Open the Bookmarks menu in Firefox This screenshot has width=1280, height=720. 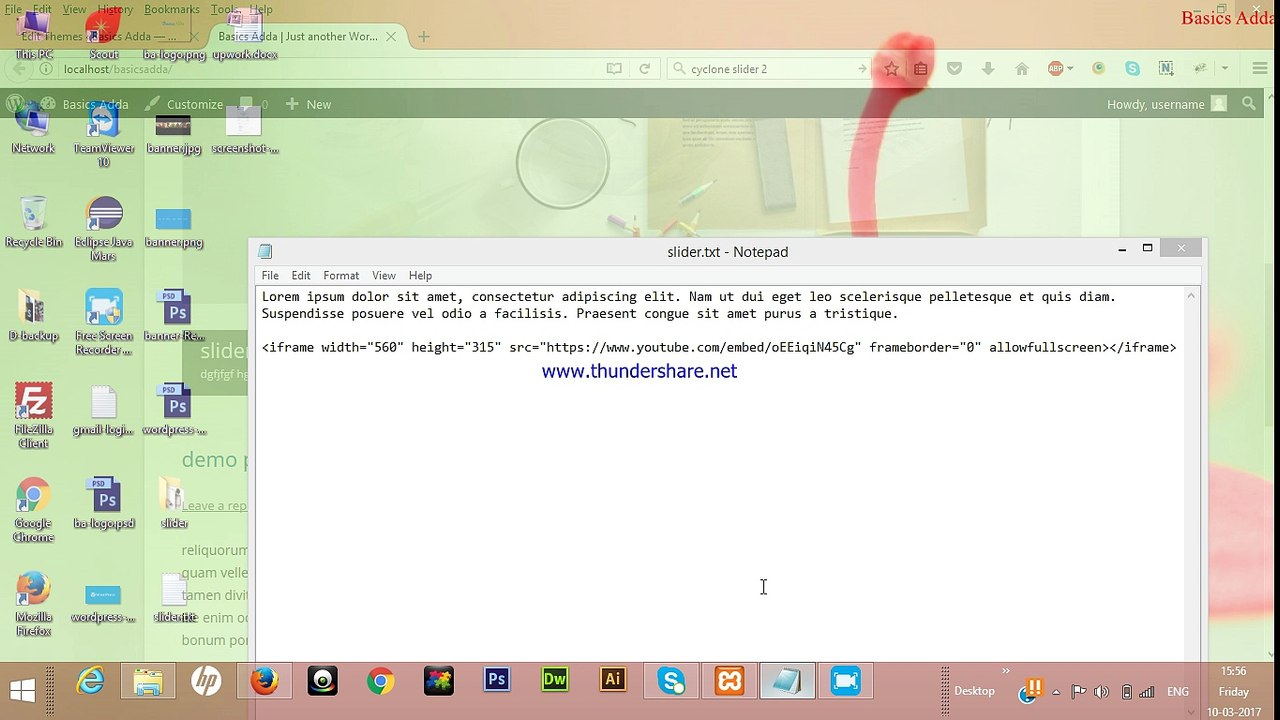click(172, 9)
